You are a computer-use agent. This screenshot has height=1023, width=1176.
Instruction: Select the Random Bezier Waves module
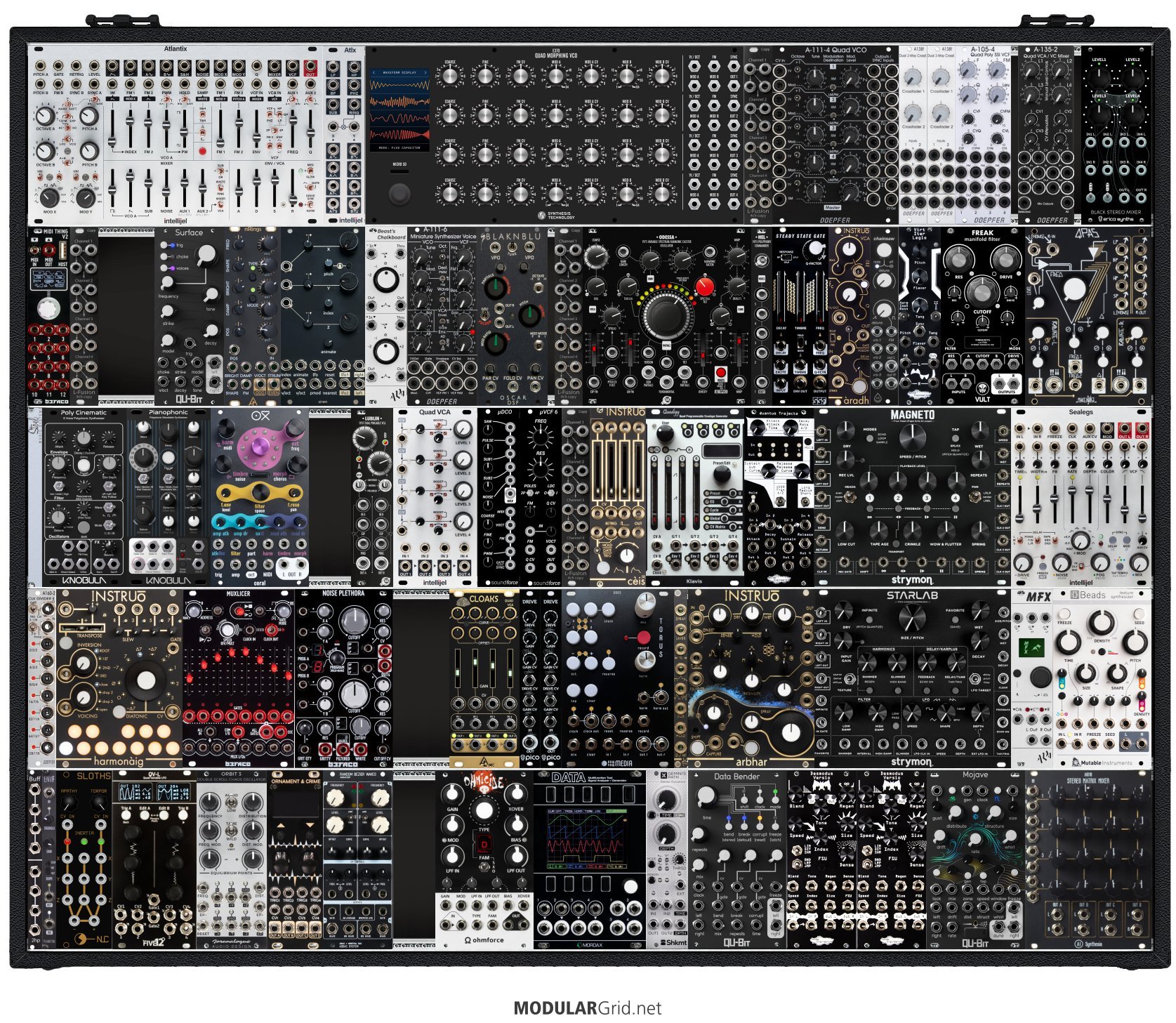(358, 860)
